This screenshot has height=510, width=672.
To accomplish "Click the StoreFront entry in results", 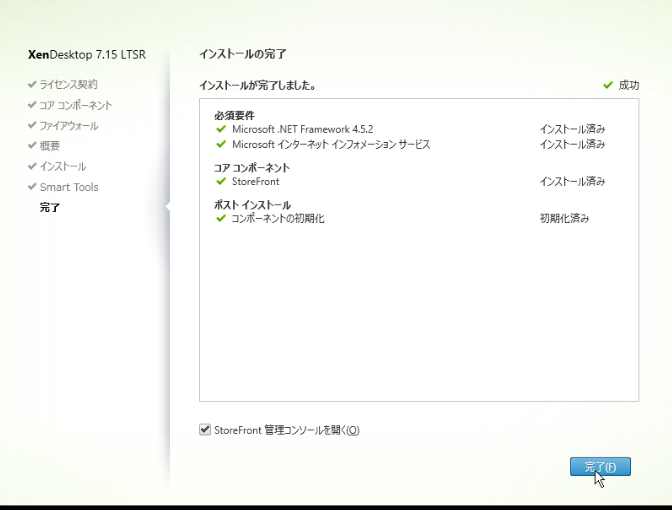I will [255, 181].
